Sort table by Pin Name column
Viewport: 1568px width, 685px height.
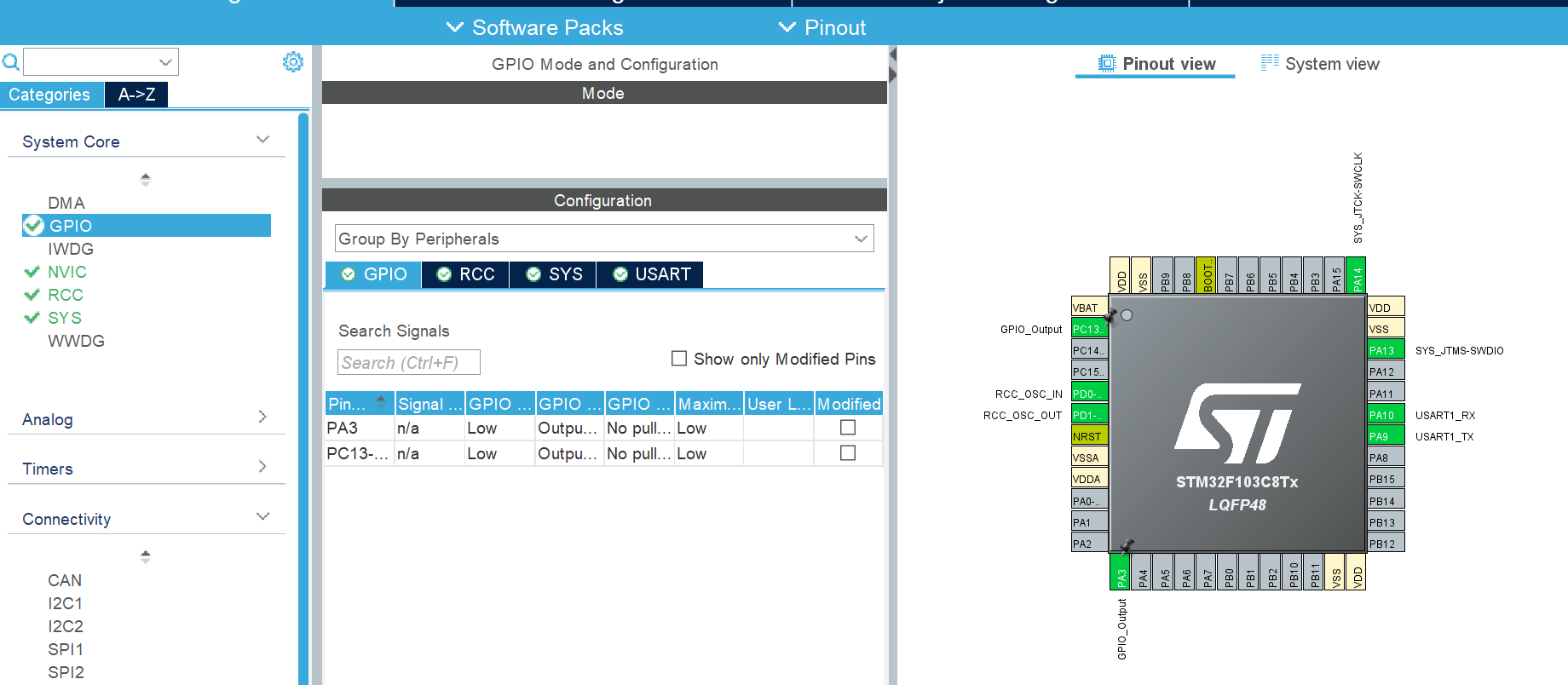(x=360, y=404)
